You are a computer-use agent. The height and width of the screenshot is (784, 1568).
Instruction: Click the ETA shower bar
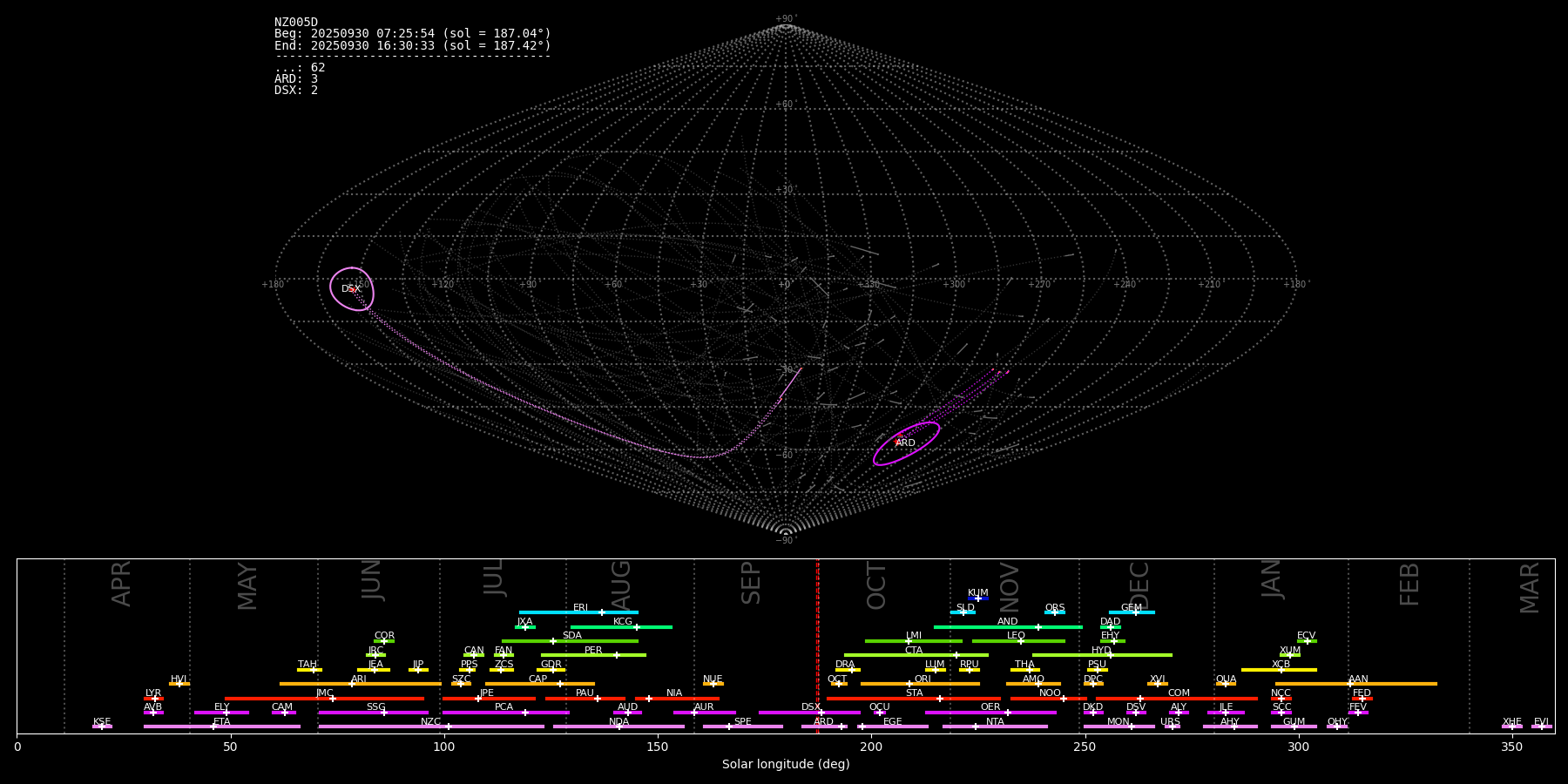click(221, 727)
